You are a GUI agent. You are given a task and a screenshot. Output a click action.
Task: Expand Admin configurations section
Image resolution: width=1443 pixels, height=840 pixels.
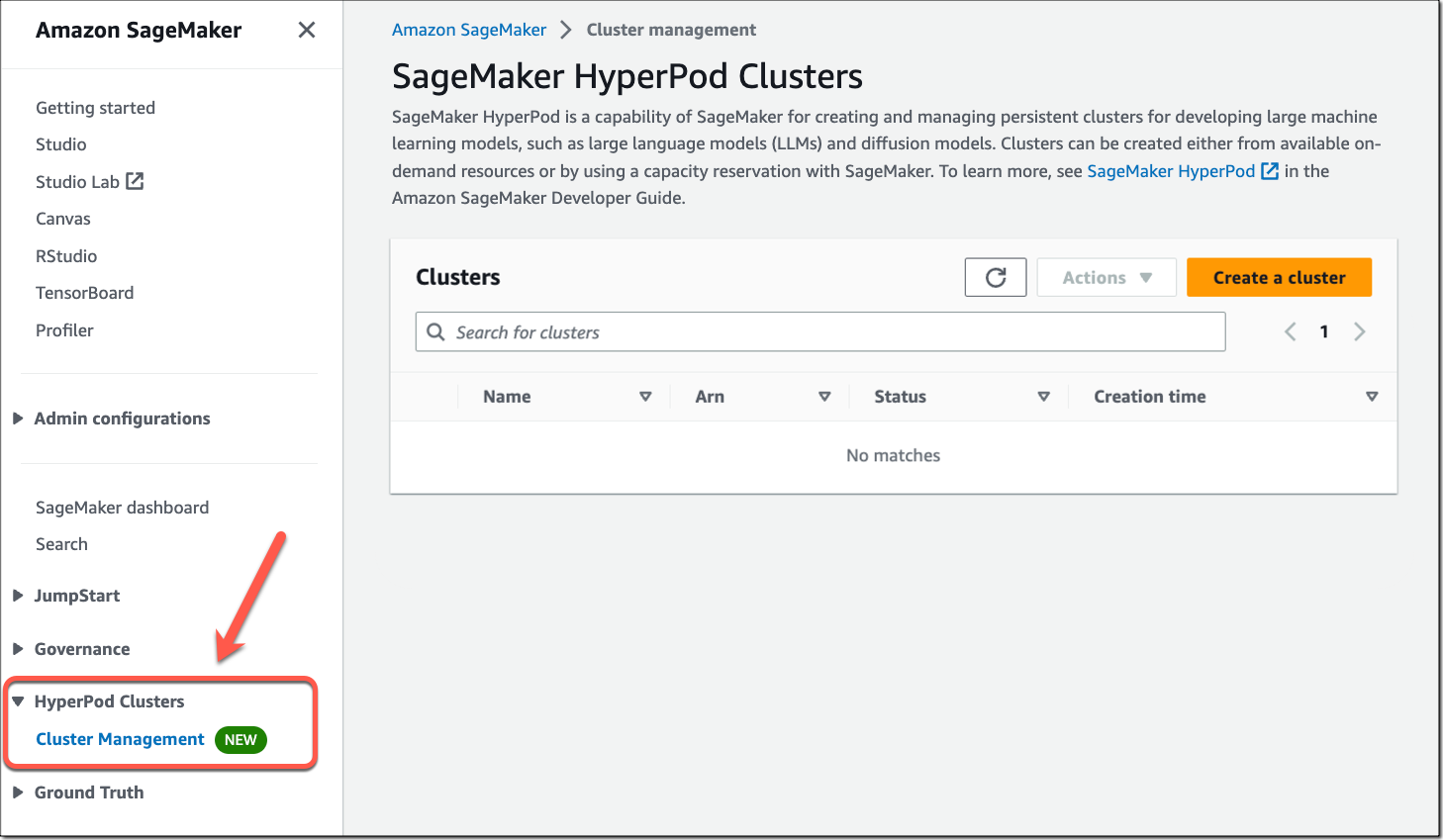point(18,419)
